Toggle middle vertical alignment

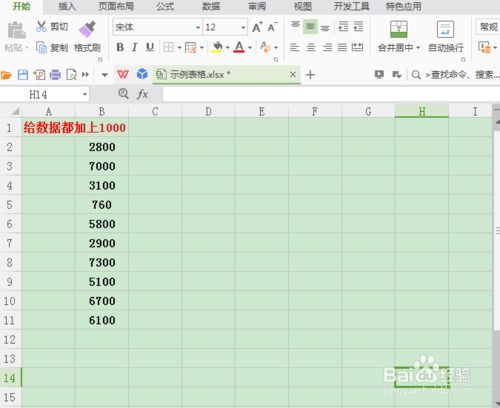click(310, 26)
